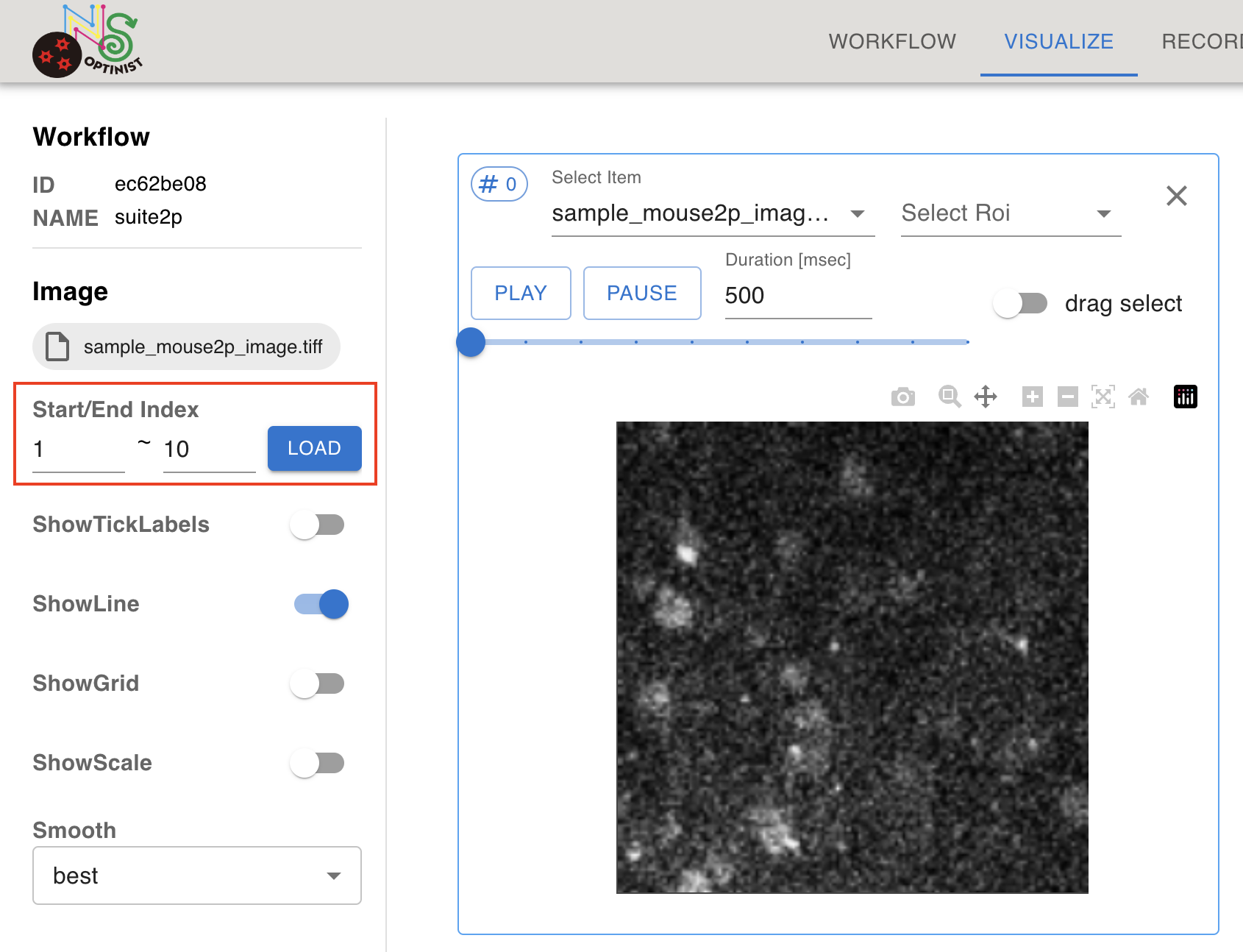The width and height of the screenshot is (1243, 952).
Task: Click the two-photon image plot
Action: [852, 658]
